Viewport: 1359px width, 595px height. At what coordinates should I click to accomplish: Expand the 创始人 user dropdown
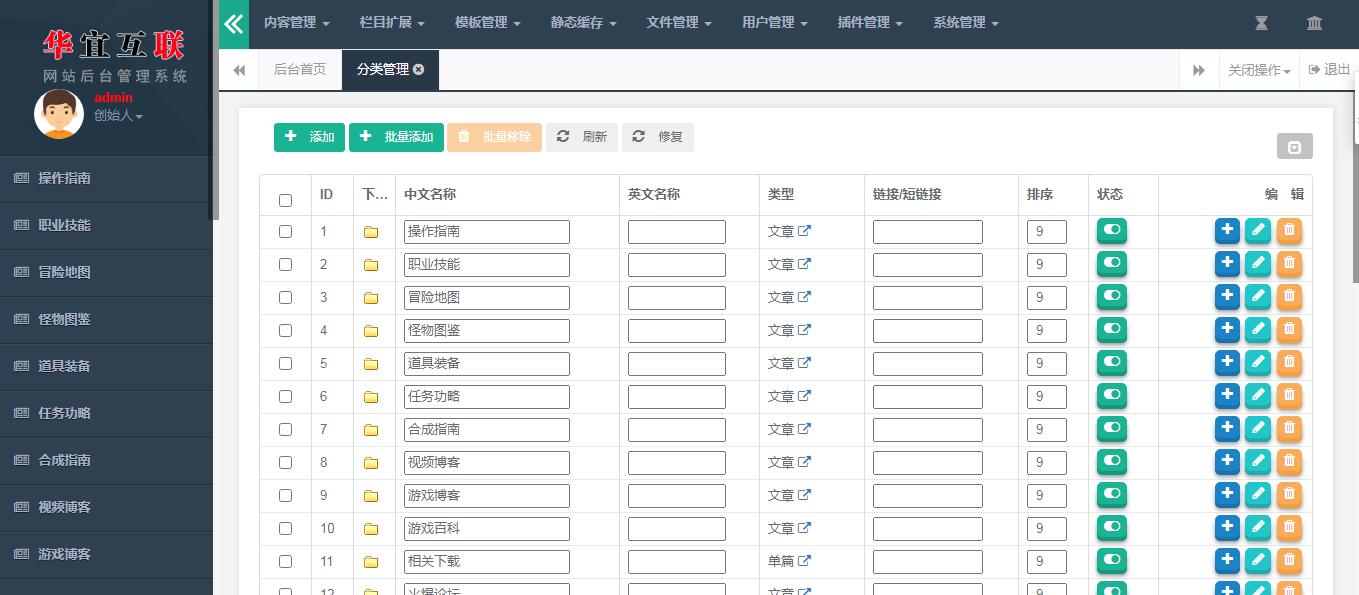pos(118,116)
